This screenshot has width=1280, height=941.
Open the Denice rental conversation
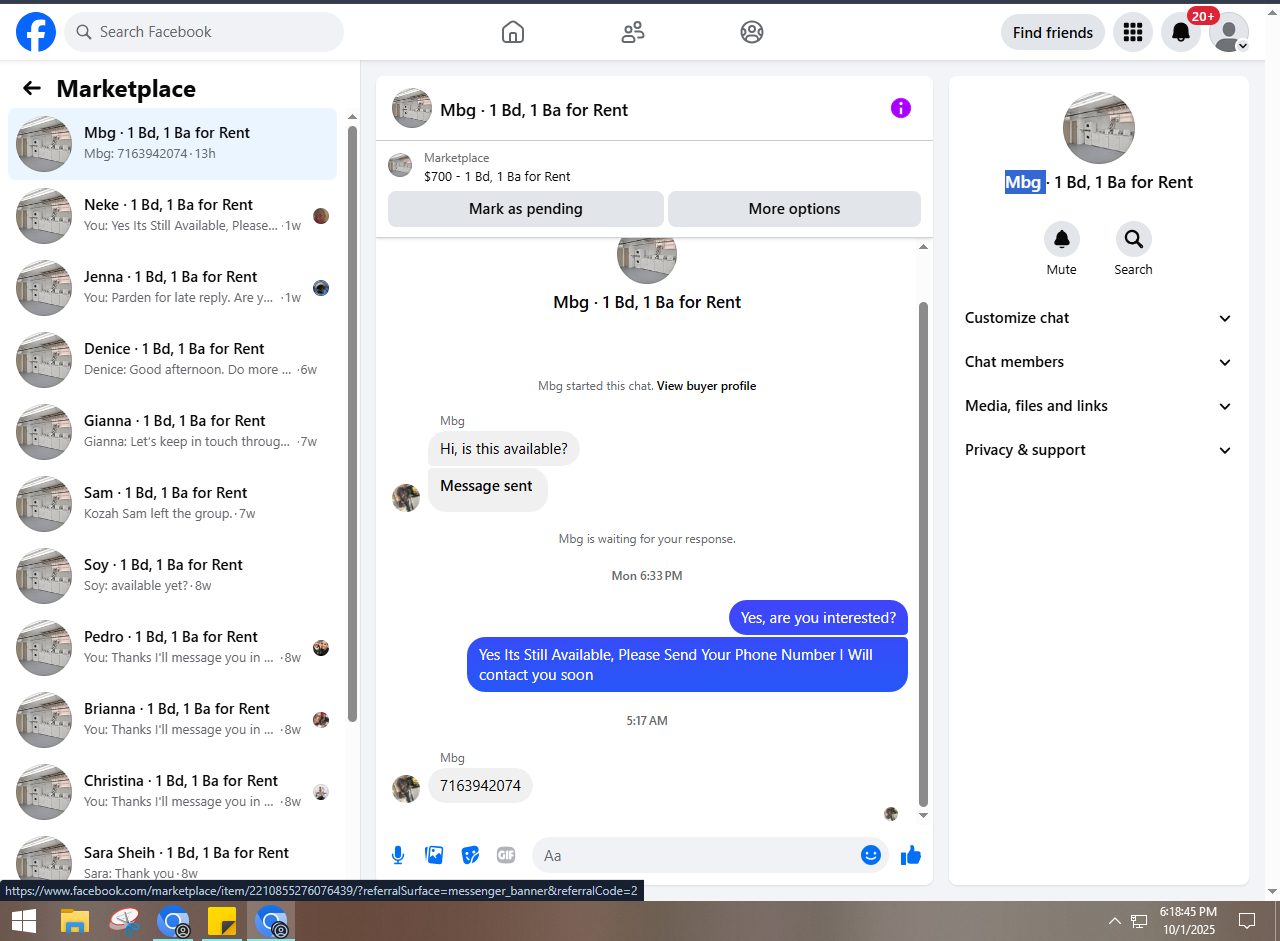point(173,360)
